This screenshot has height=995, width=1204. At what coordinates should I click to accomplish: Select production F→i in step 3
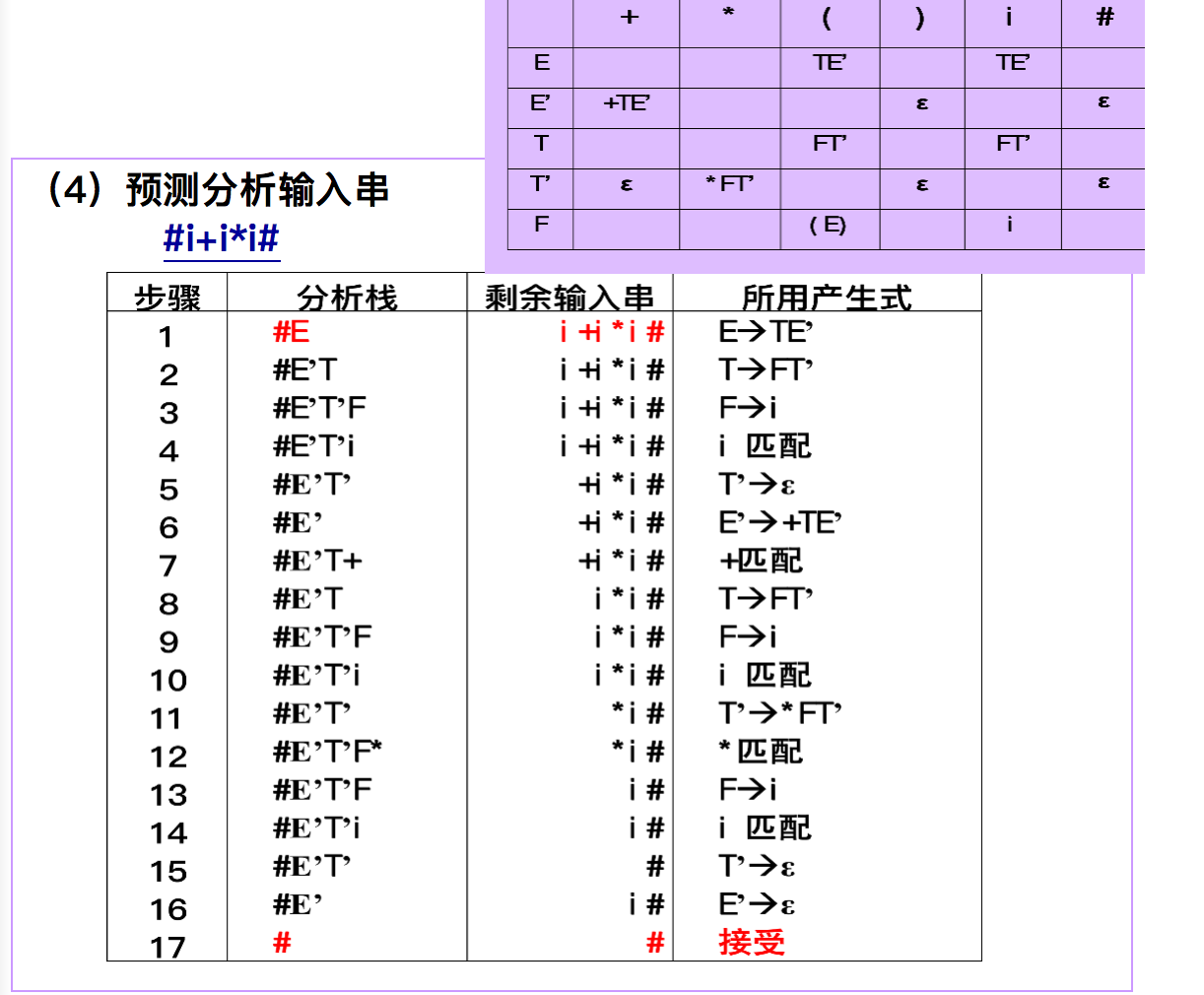(748, 408)
